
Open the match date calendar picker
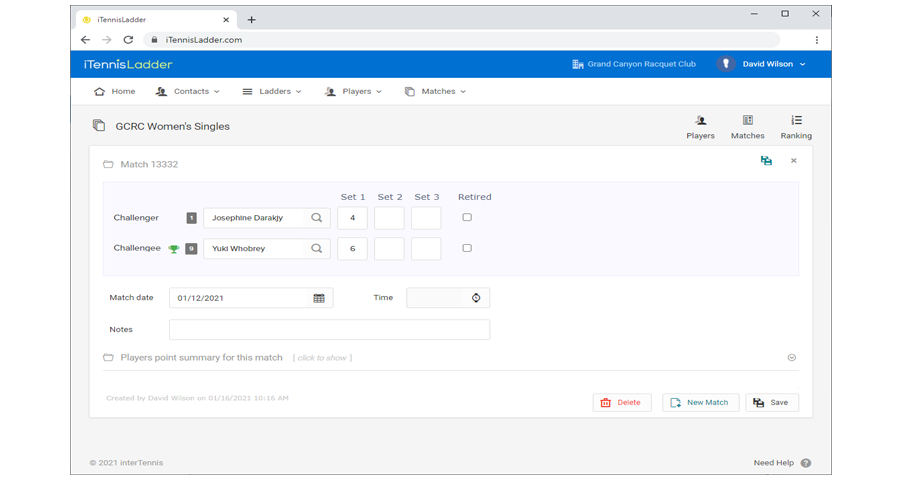pos(319,298)
